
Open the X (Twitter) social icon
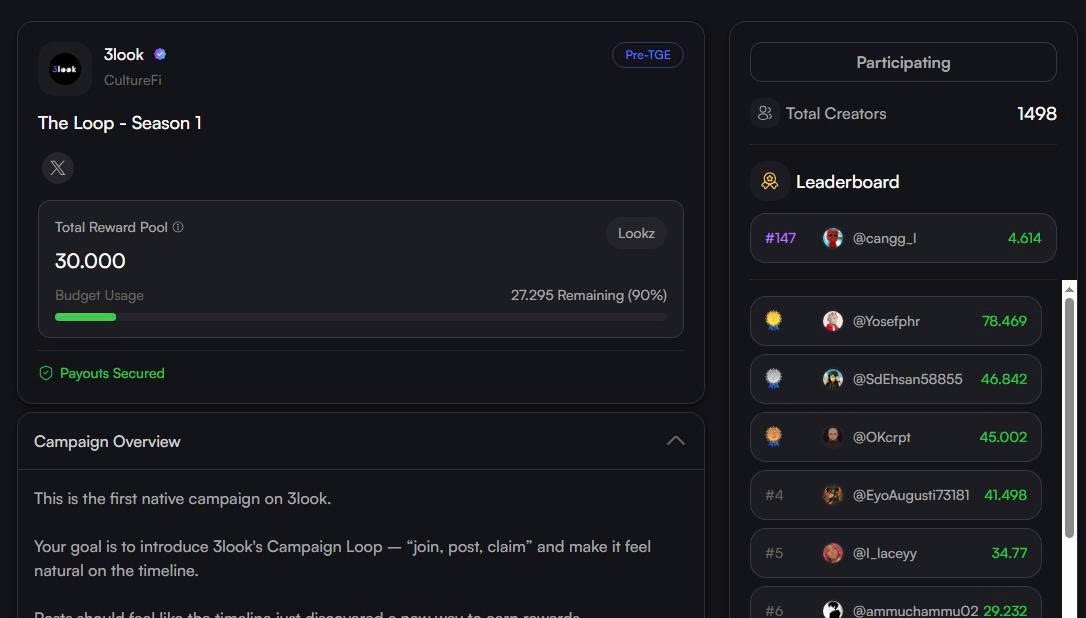[58, 168]
